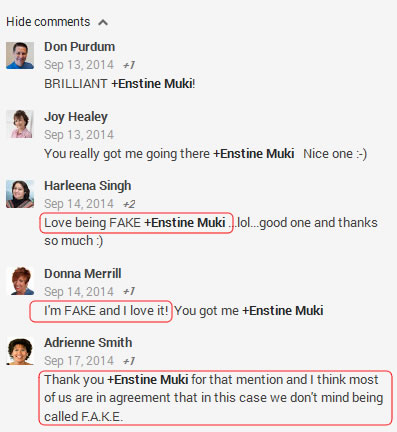
Task: Open Joy Healey's avatar photo
Action: (x=20, y=124)
